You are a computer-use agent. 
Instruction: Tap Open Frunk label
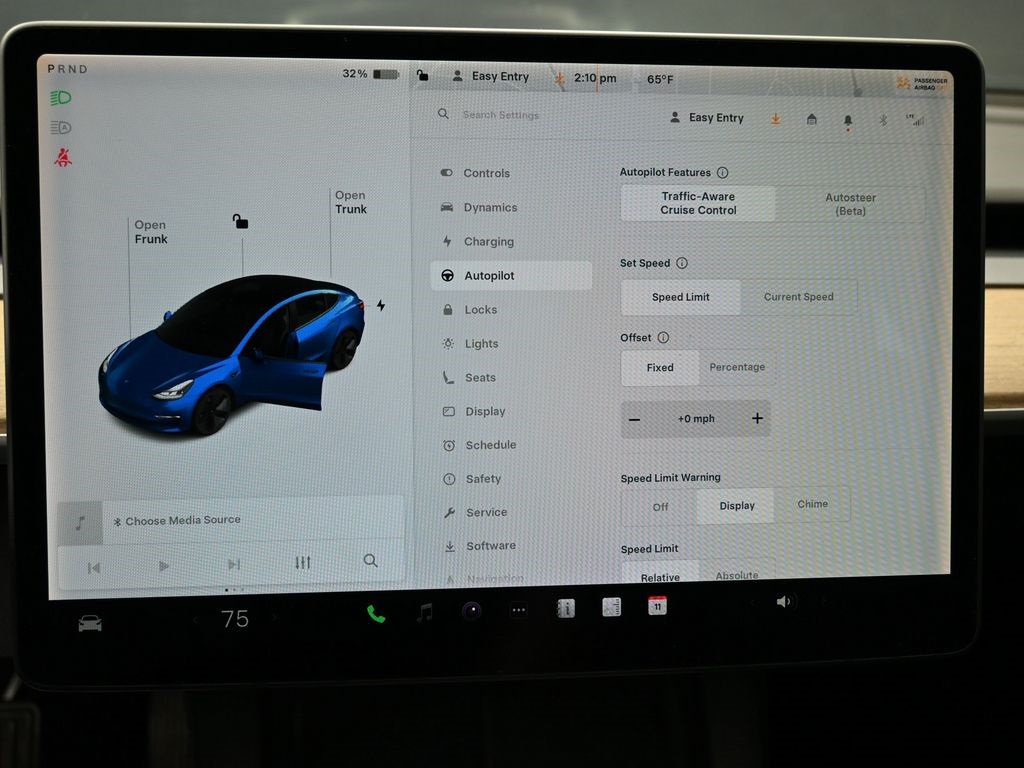[x=151, y=232]
